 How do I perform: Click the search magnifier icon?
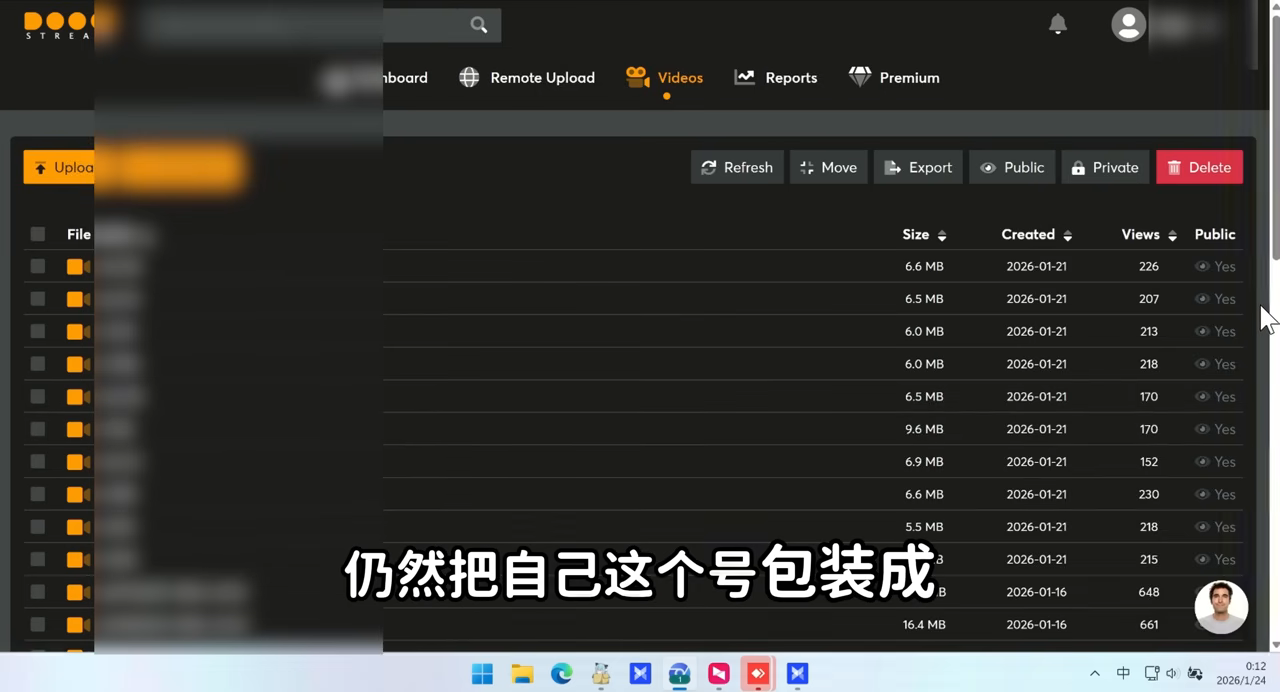479,25
